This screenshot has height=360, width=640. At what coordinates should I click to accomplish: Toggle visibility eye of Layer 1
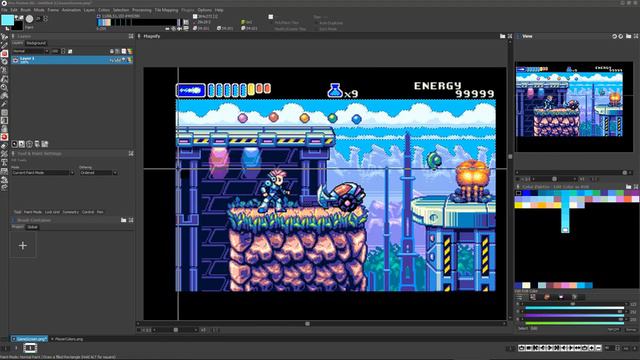pos(16,60)
